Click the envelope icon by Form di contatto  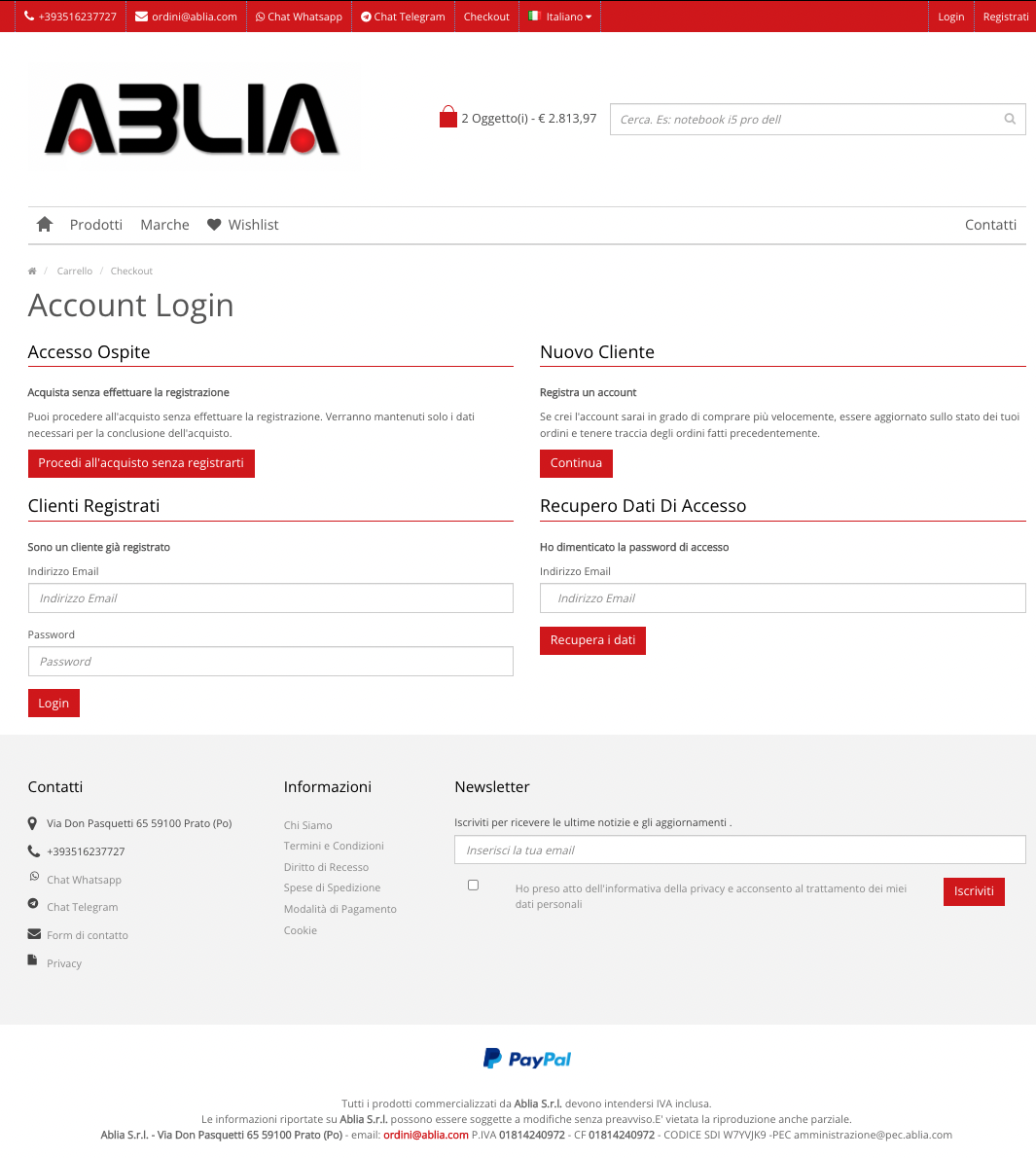click(34, 934)
